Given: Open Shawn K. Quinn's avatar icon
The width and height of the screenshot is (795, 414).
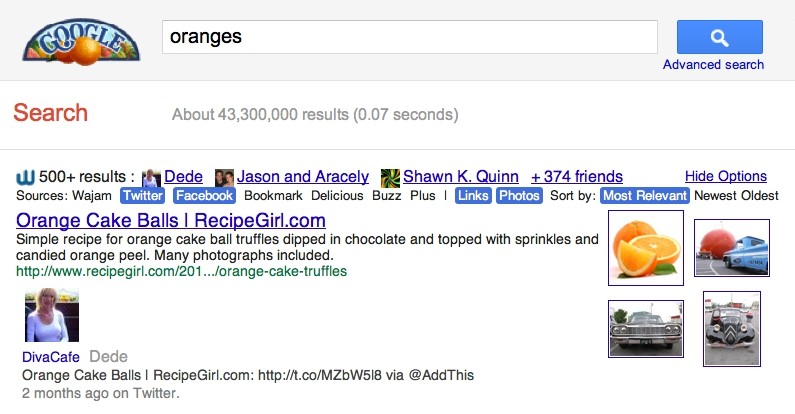Looking at the screenshot, I should click(x=390, y=178).
